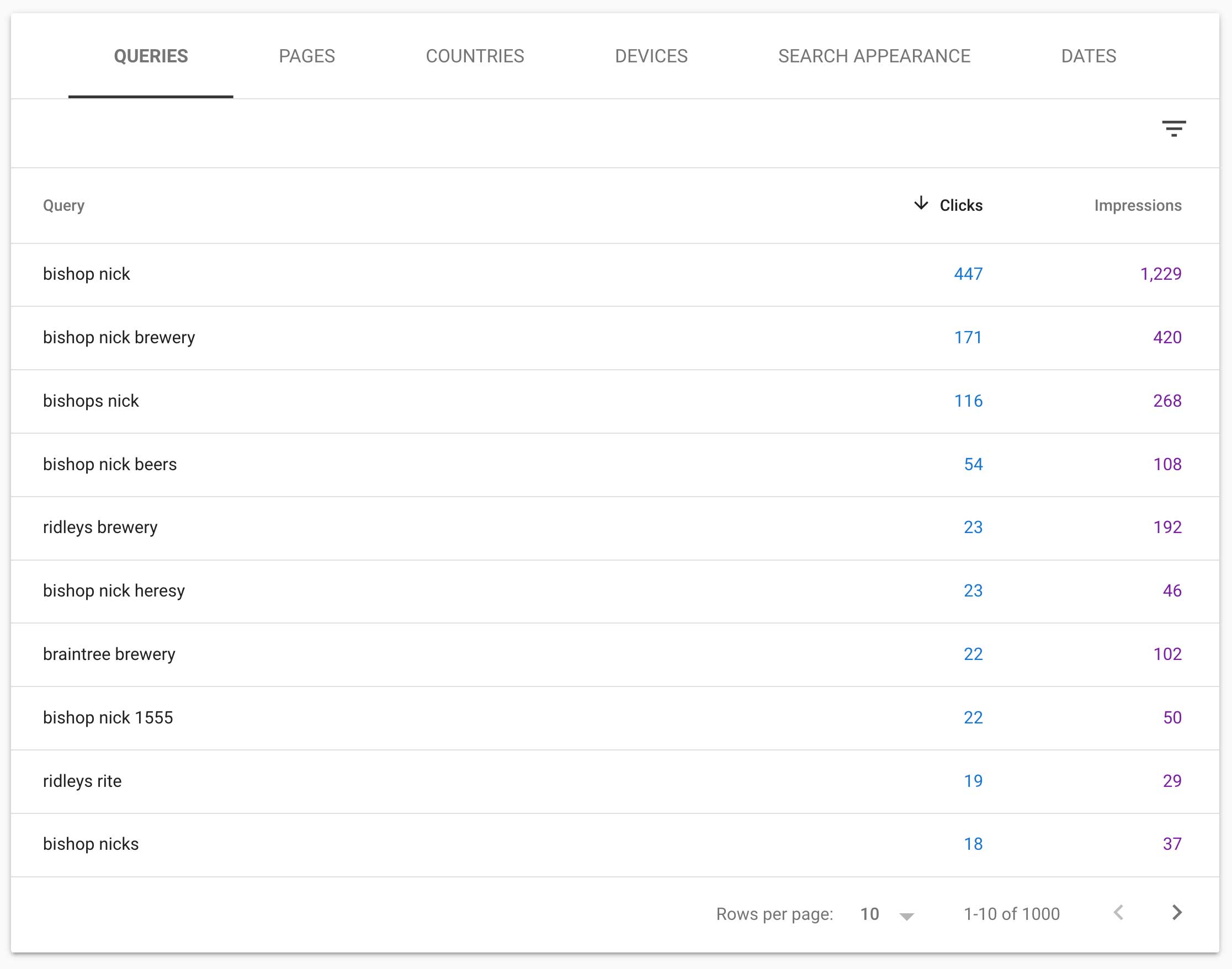The image size is (1232, 969).
Task: Select the 'bishop nick 1555' query
Action: point(108,718)
